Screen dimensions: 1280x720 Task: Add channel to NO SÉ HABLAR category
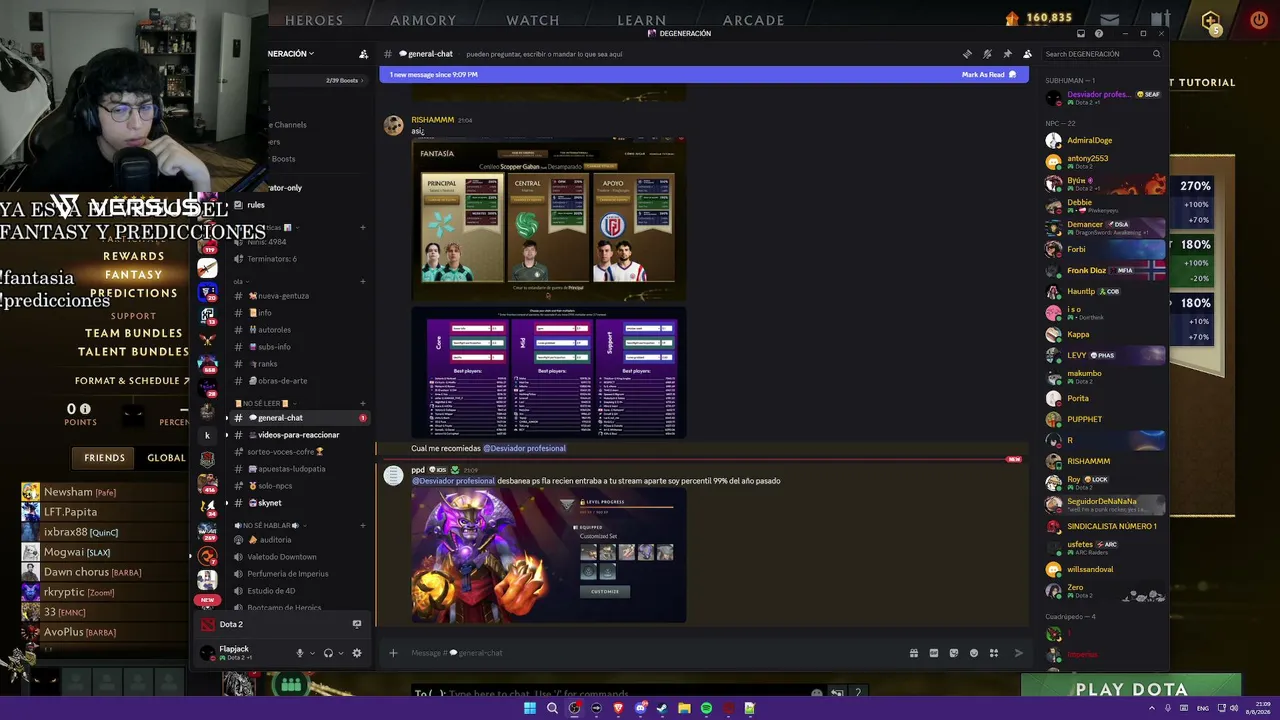(363, 525)
